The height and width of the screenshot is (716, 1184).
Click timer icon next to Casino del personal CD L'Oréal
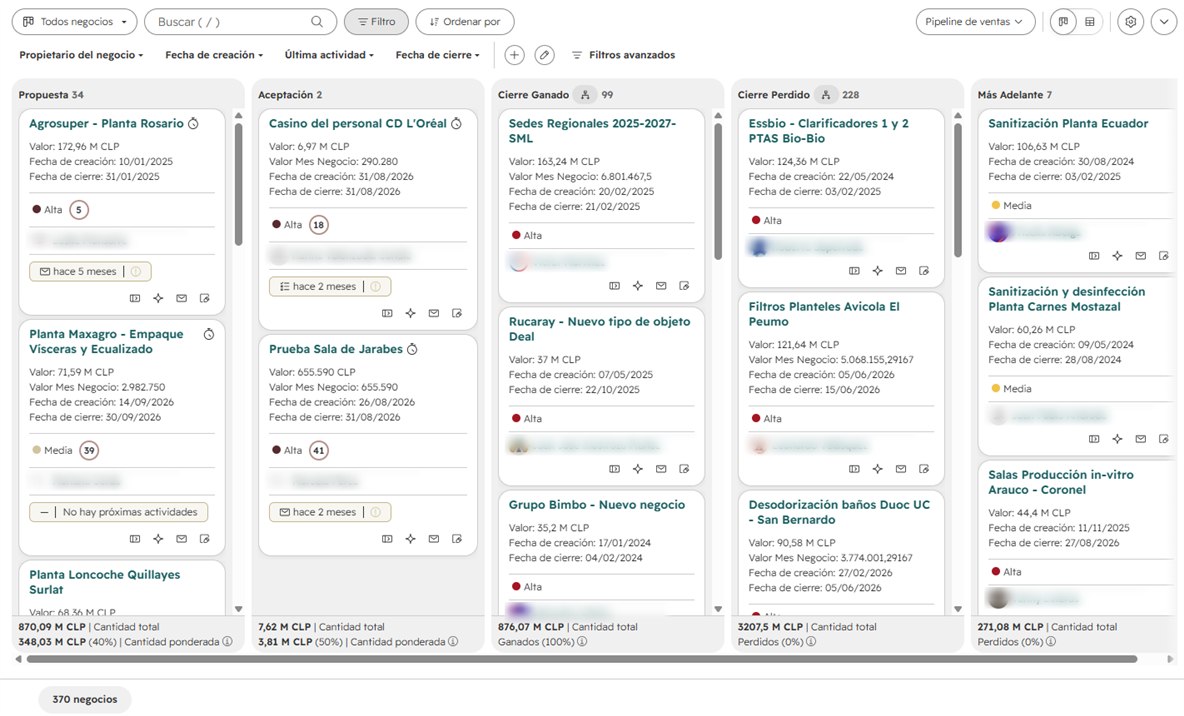coord(456,123)
